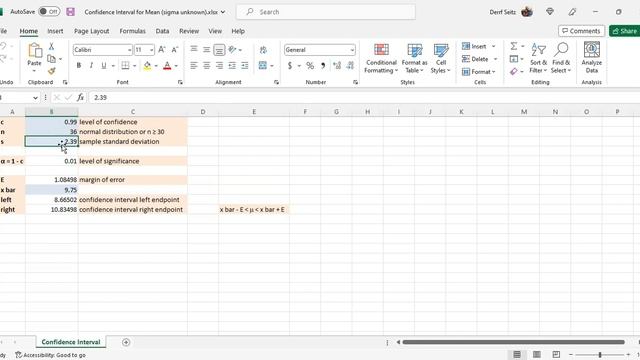Image resolution: width=640 pixels, height=360 pixels.
Task: Apply the red Font Color
Action: pyautogui.click(x=167, y=65)
